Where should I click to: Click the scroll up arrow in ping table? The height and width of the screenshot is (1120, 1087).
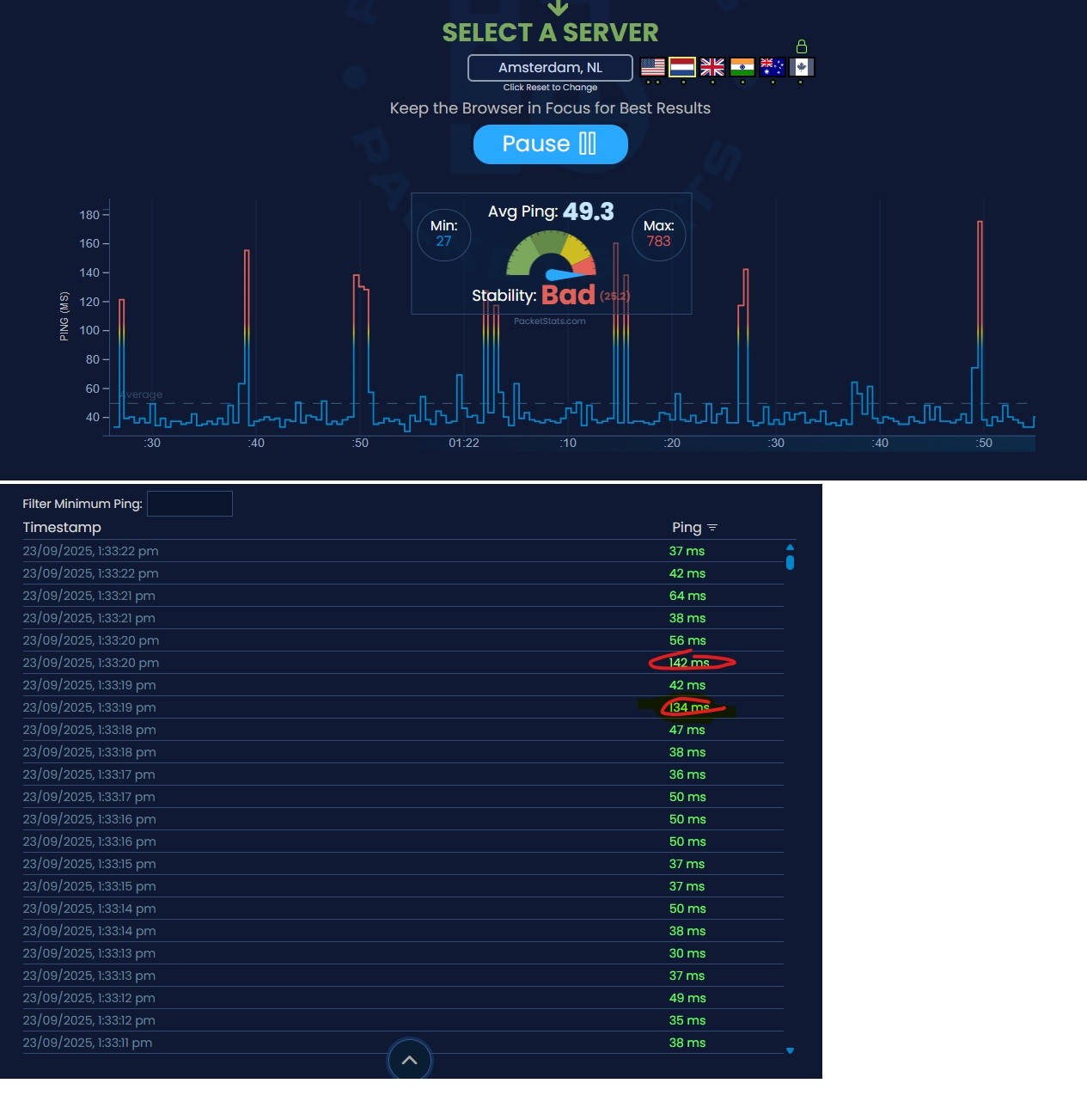(790, 547)
